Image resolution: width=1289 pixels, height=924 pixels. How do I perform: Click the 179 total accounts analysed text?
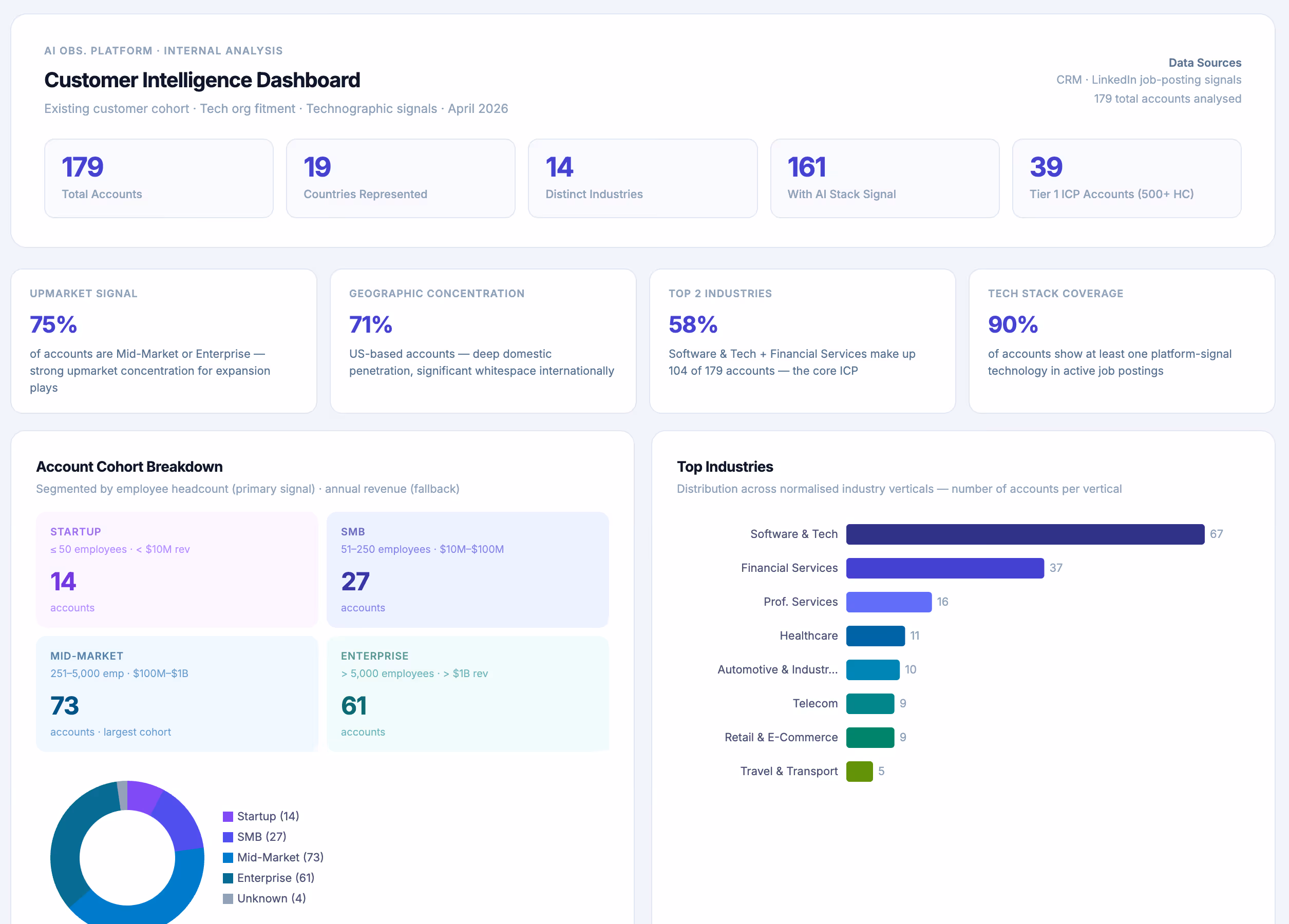point(1167,99)
